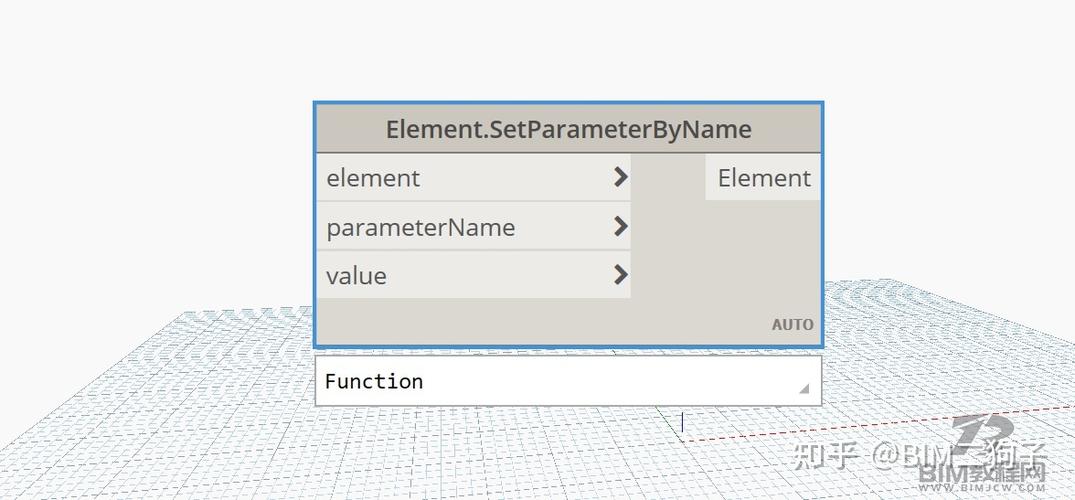This screenshot has height=500, width=1075.
Task: Click the preview bubble corner triangle icon
Action: tap(803, 389)
